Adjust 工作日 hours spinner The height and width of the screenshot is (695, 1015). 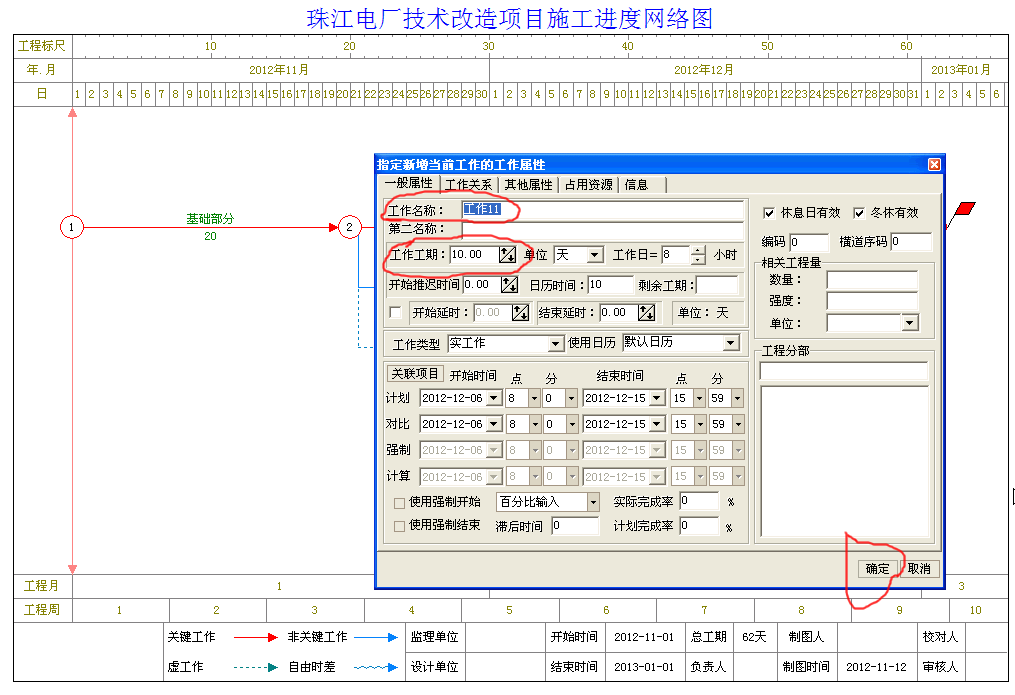click(698, 255)
